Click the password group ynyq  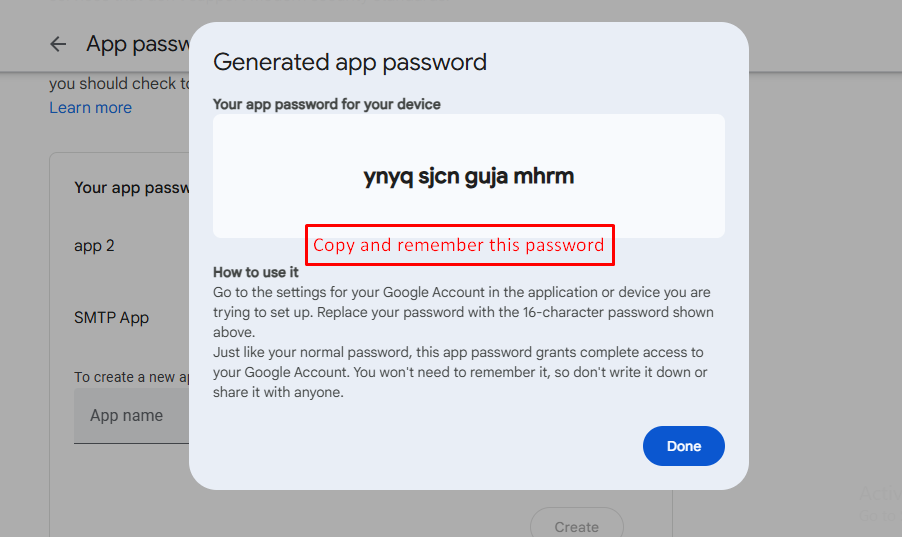pos(385,177)
